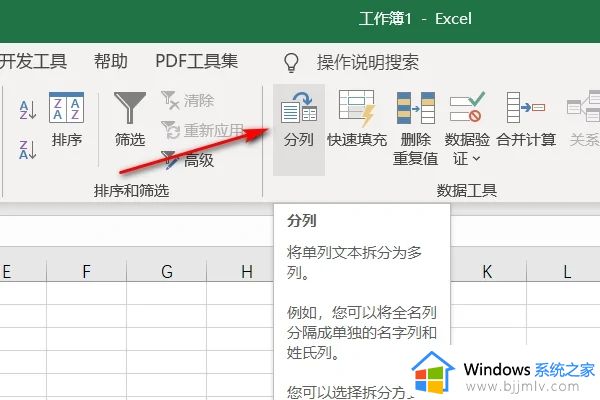Screen dimensions: 600x400
Task: Expand the 数据验证 dropdown arrow
Action: point(476,158)
